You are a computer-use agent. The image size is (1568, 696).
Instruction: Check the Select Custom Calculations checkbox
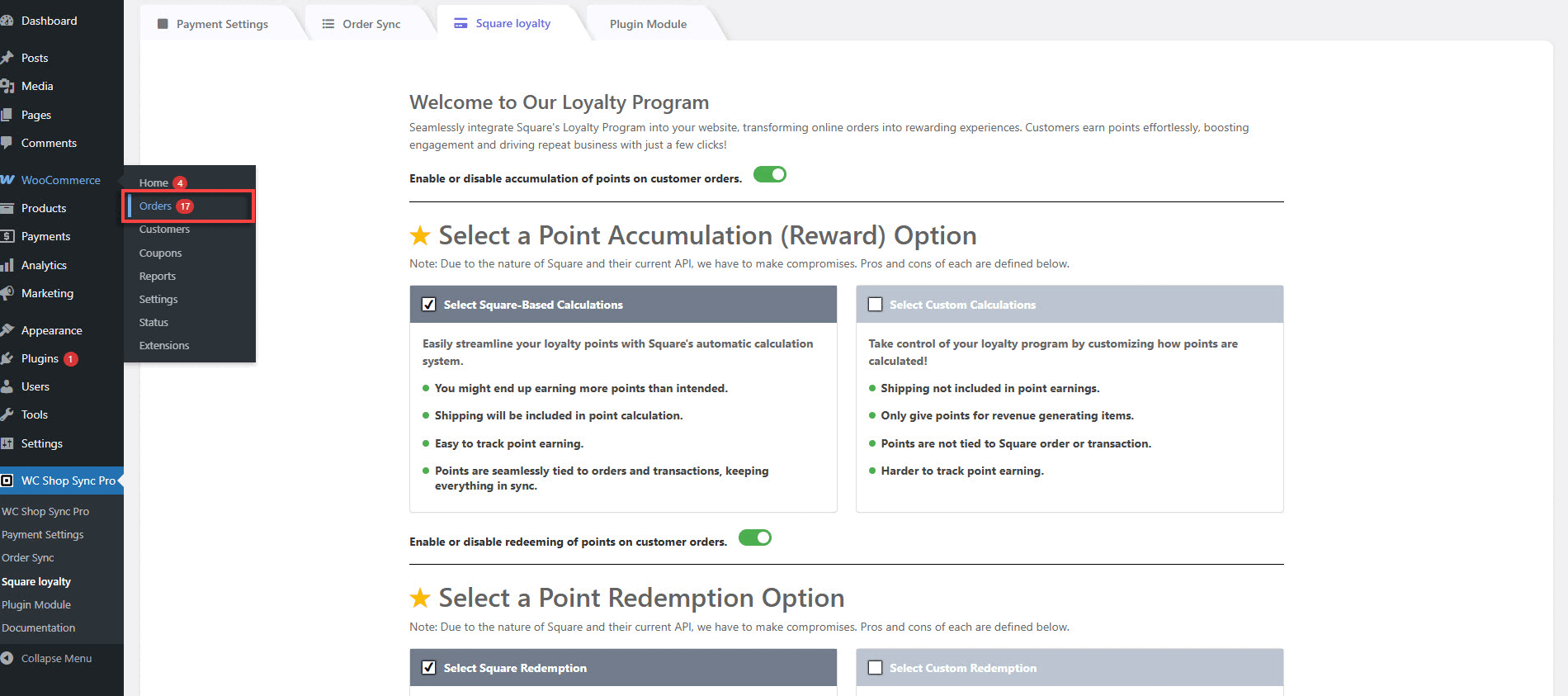(x=876, y=305)
